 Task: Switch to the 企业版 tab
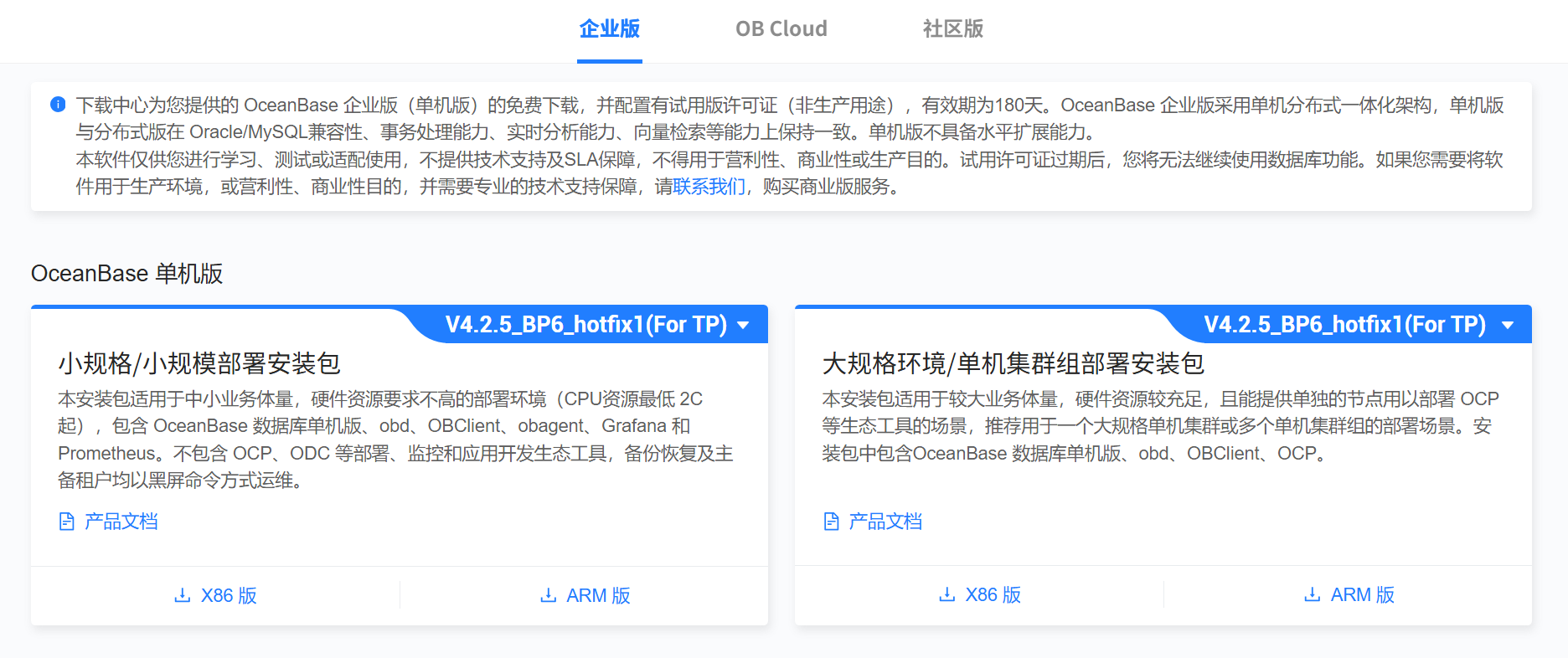click(609, 29)
